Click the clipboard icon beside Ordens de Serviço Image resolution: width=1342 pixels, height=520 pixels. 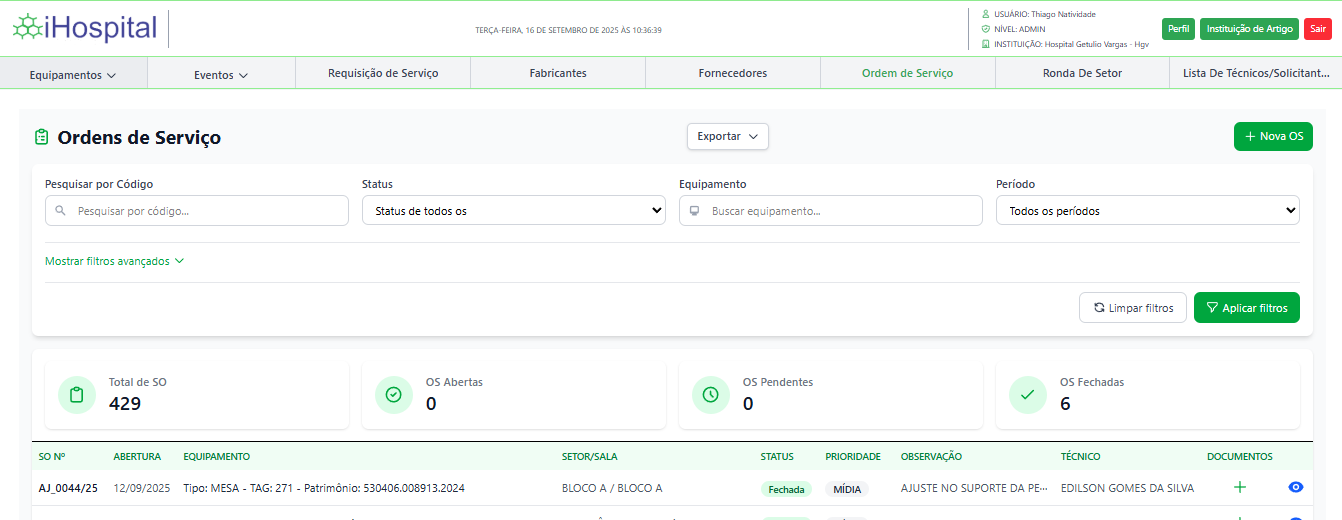coord(41,137)
